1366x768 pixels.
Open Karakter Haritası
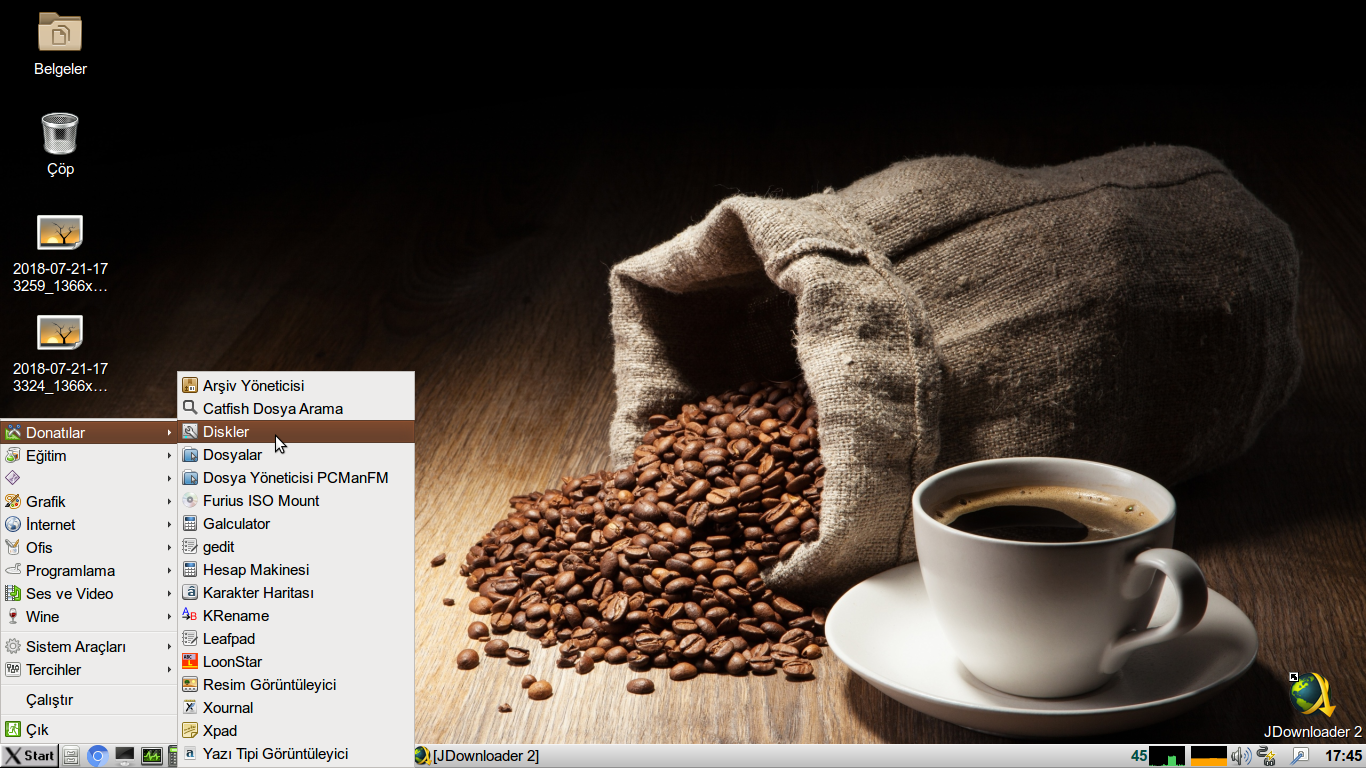(x=296, y=593)
